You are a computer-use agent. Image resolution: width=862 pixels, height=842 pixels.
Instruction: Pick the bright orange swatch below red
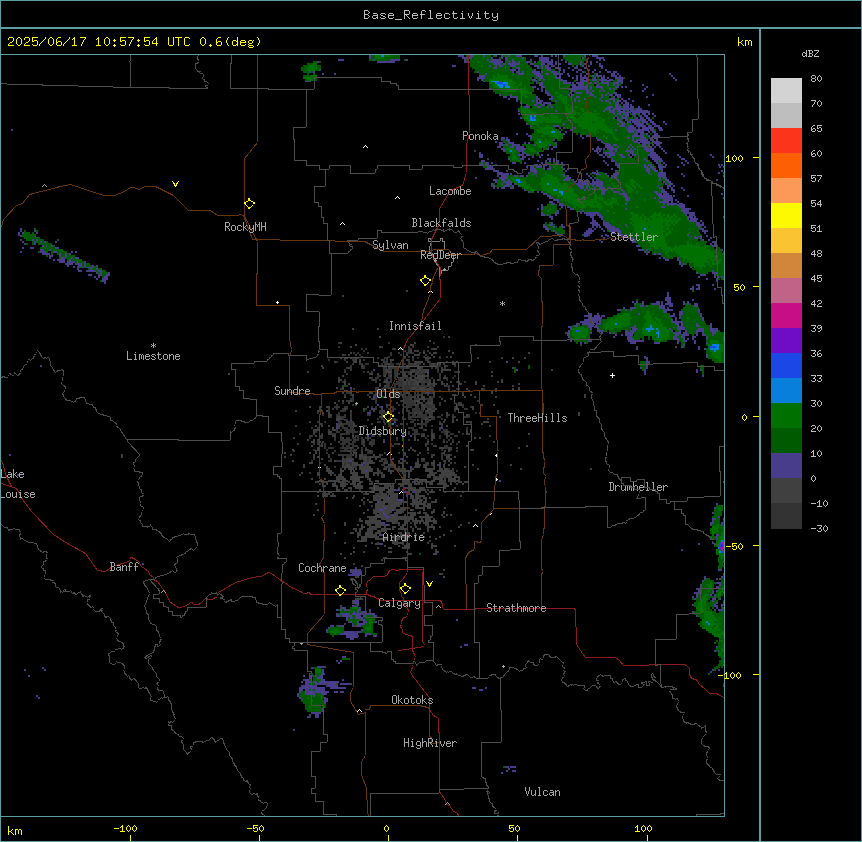(x=786, y=165)
